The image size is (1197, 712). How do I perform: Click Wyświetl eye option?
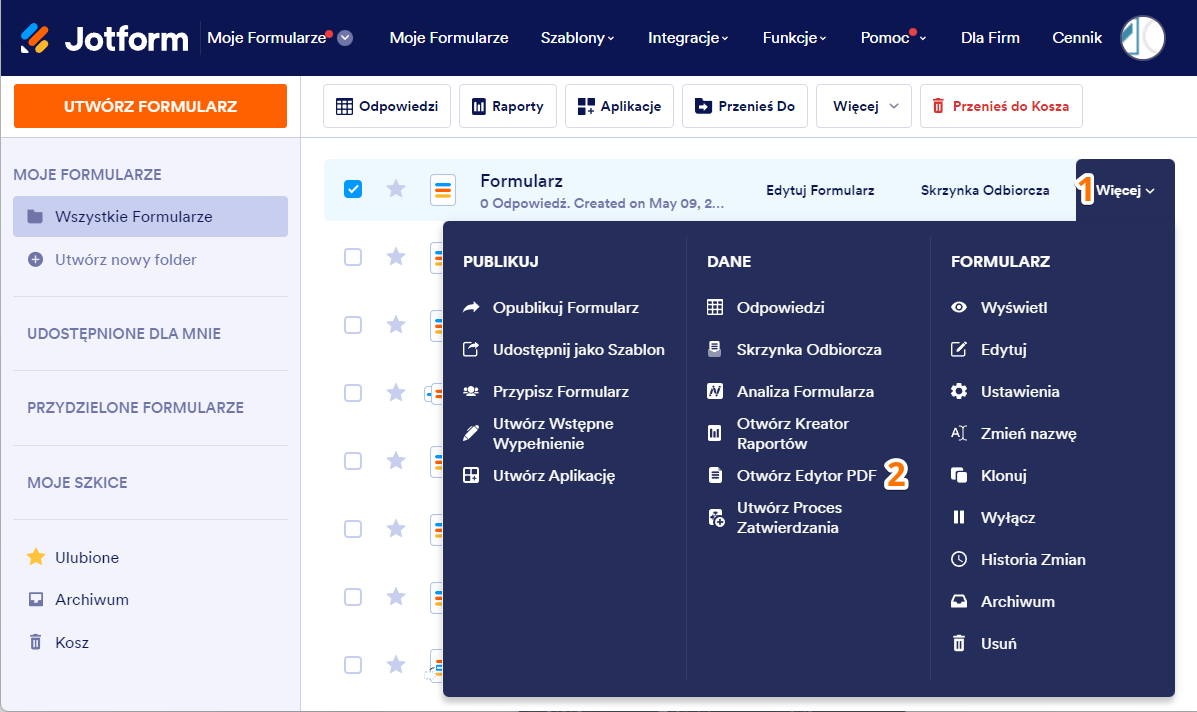click(x=999, y=308)
